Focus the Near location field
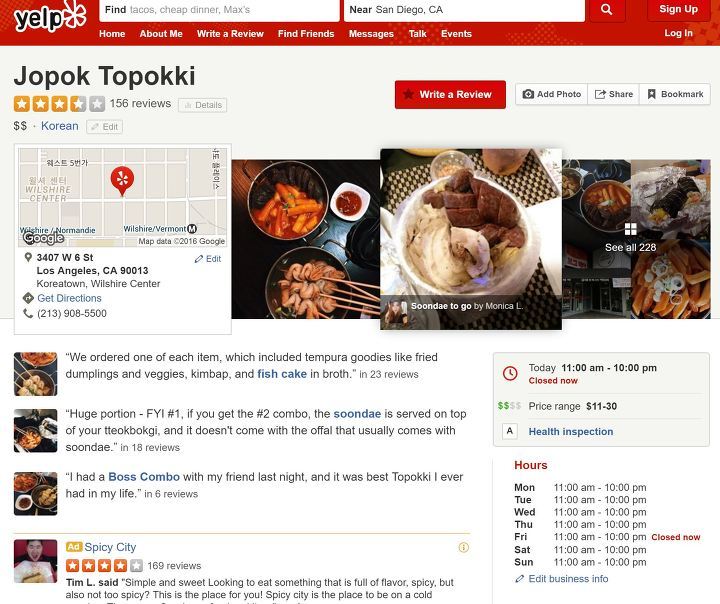Viewport: 720px width, 604px height. (464, 10)
